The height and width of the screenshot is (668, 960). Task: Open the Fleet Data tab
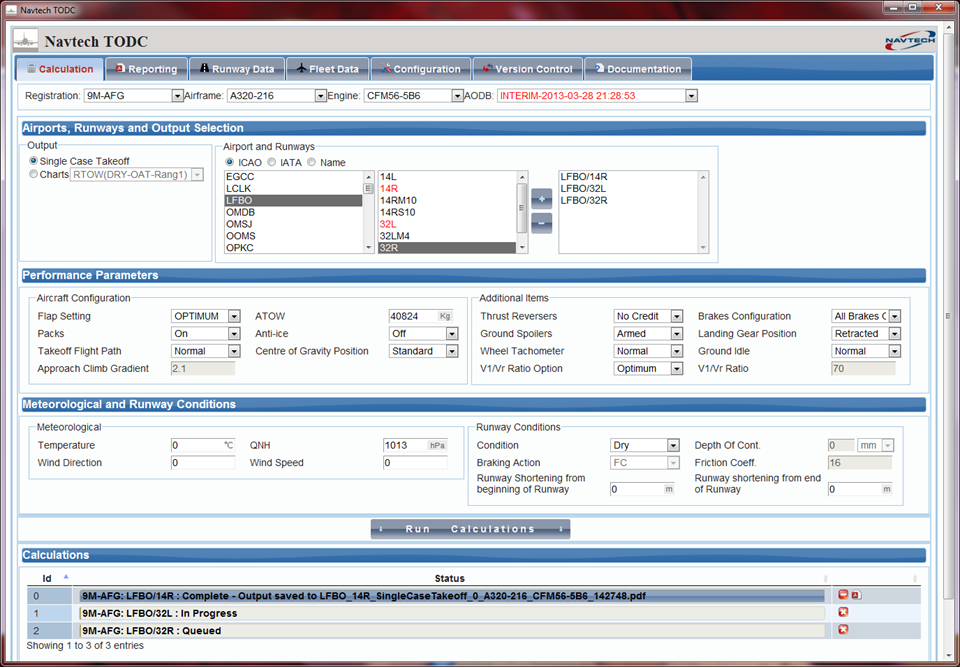coord(327,69)
